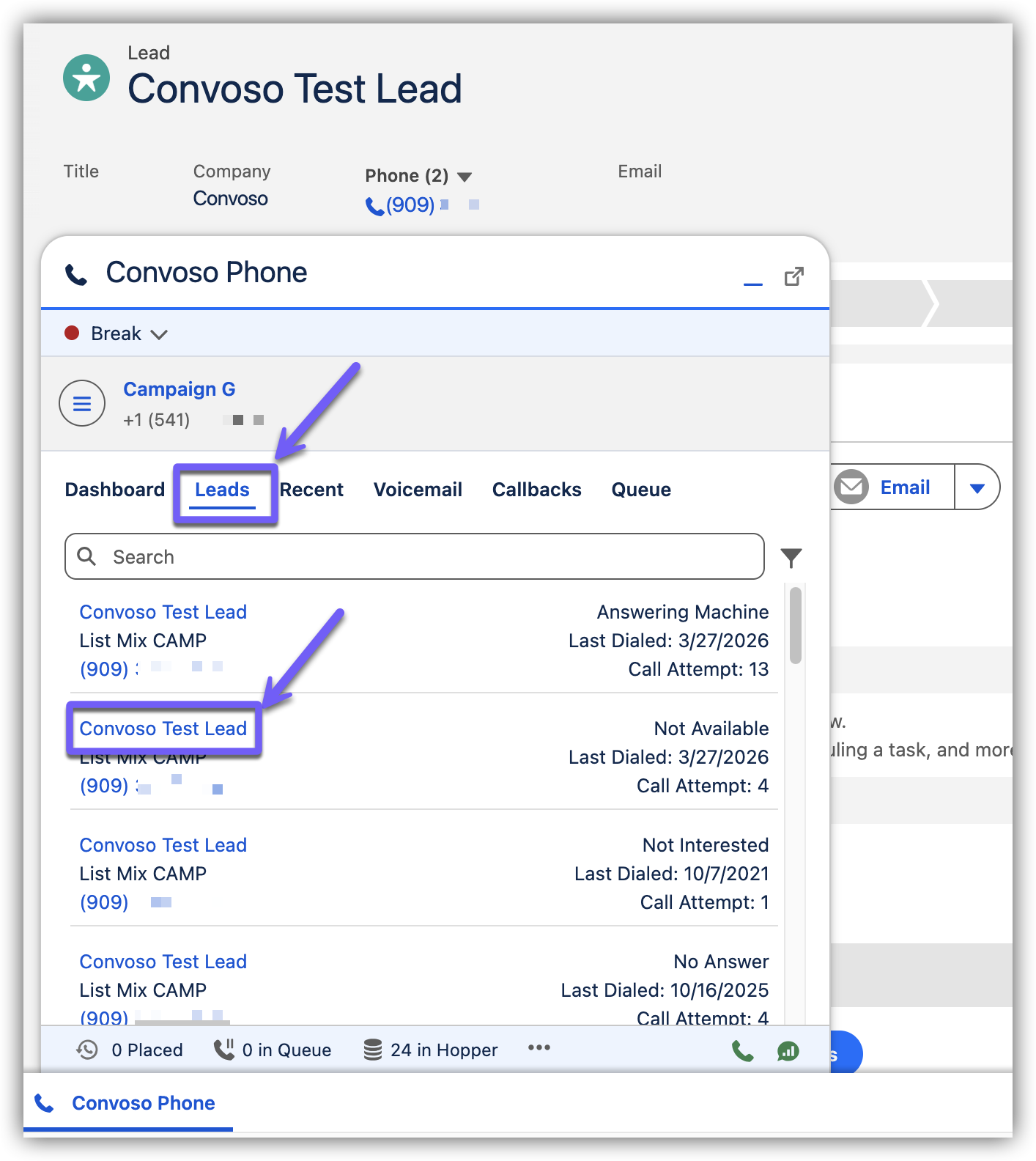
Task: Expand the Break status dropdown
Action: tap(159, 334)
